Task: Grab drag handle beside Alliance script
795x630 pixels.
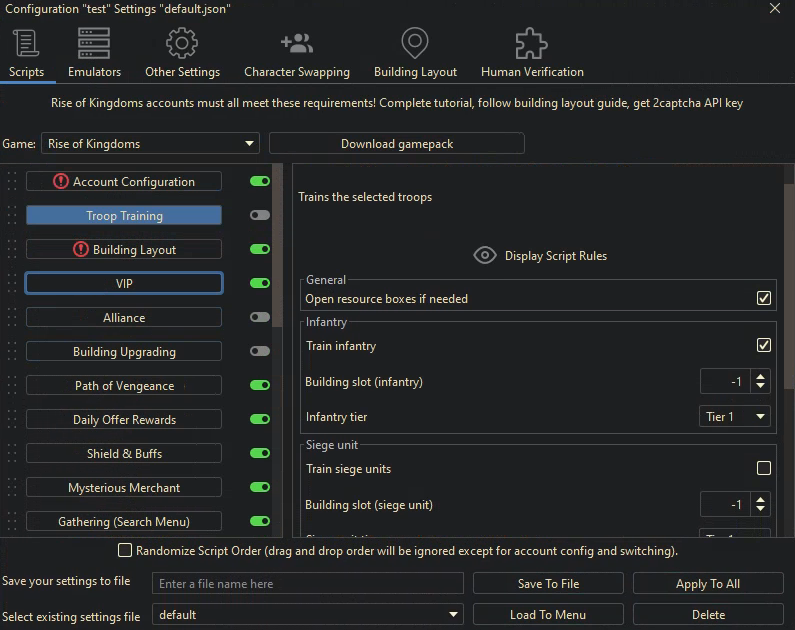Action: point(12,317)
